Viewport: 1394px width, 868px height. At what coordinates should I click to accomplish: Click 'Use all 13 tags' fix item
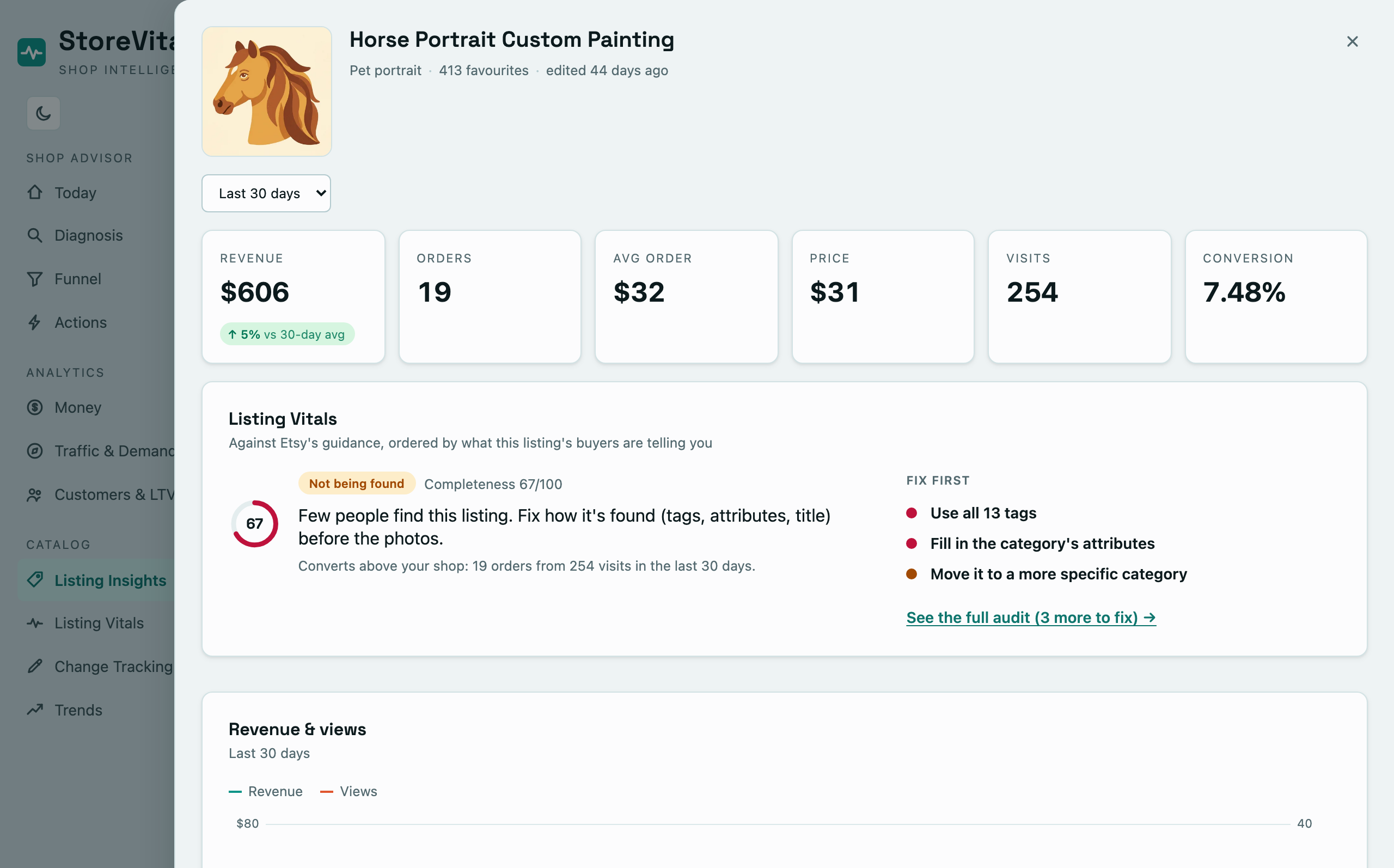[983, 513]
